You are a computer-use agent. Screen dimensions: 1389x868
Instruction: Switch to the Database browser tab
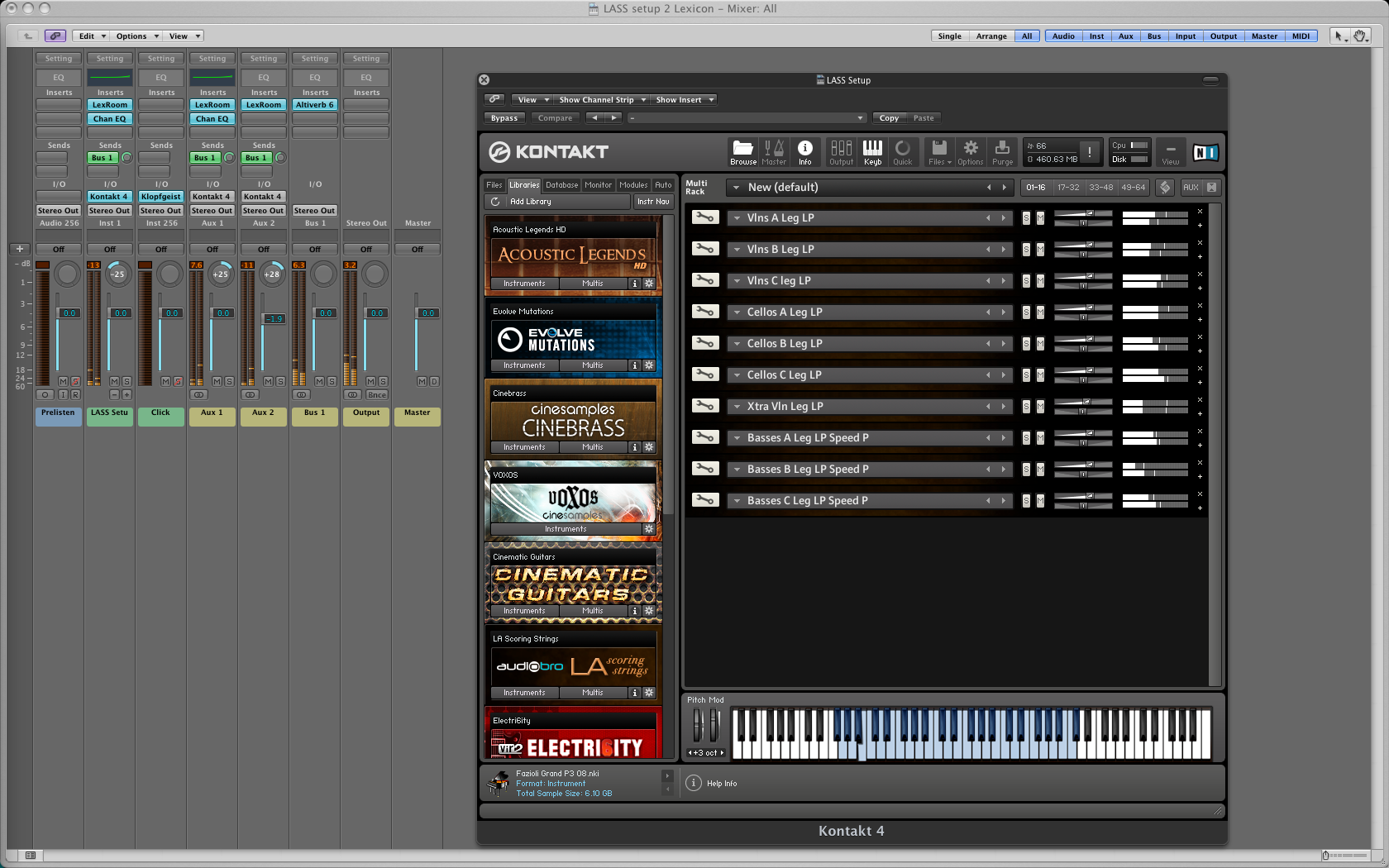(x=561, y=185)
